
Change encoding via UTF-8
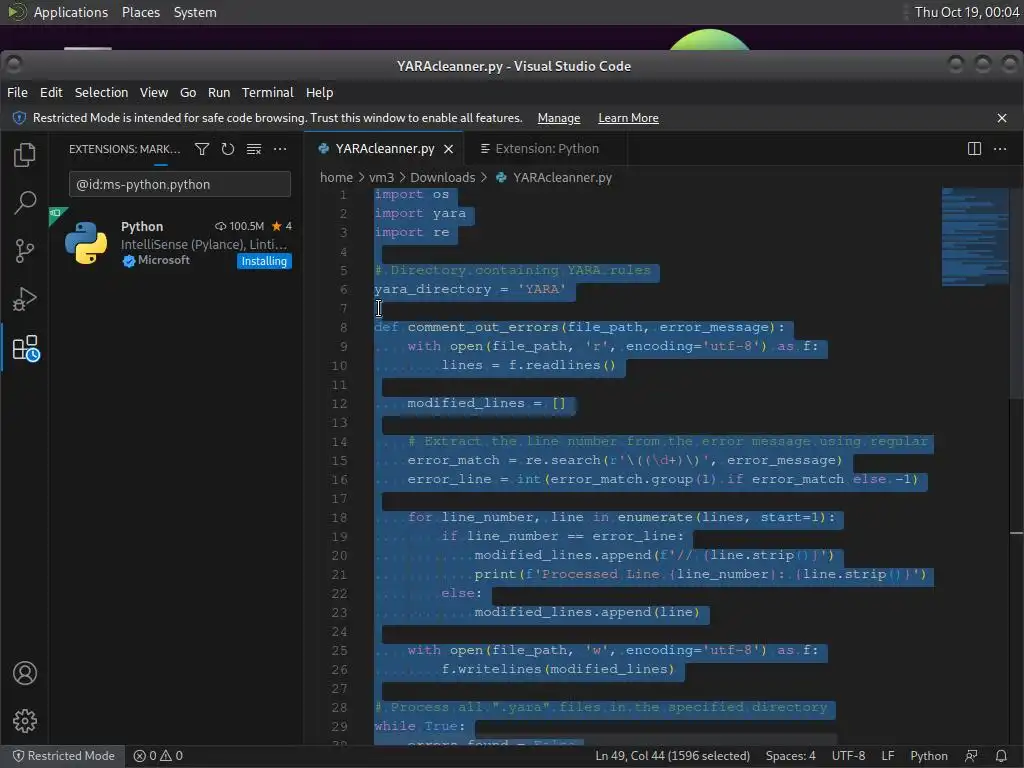tap(848, 756)
